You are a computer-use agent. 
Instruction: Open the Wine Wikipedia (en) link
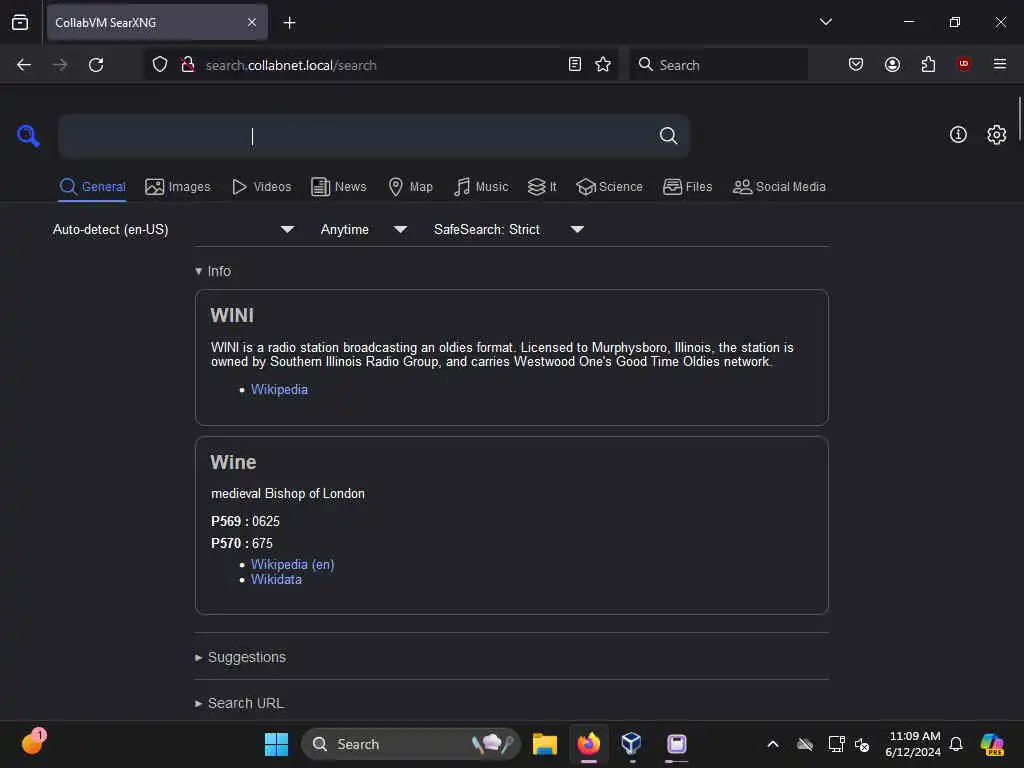(x=293, y=564)
